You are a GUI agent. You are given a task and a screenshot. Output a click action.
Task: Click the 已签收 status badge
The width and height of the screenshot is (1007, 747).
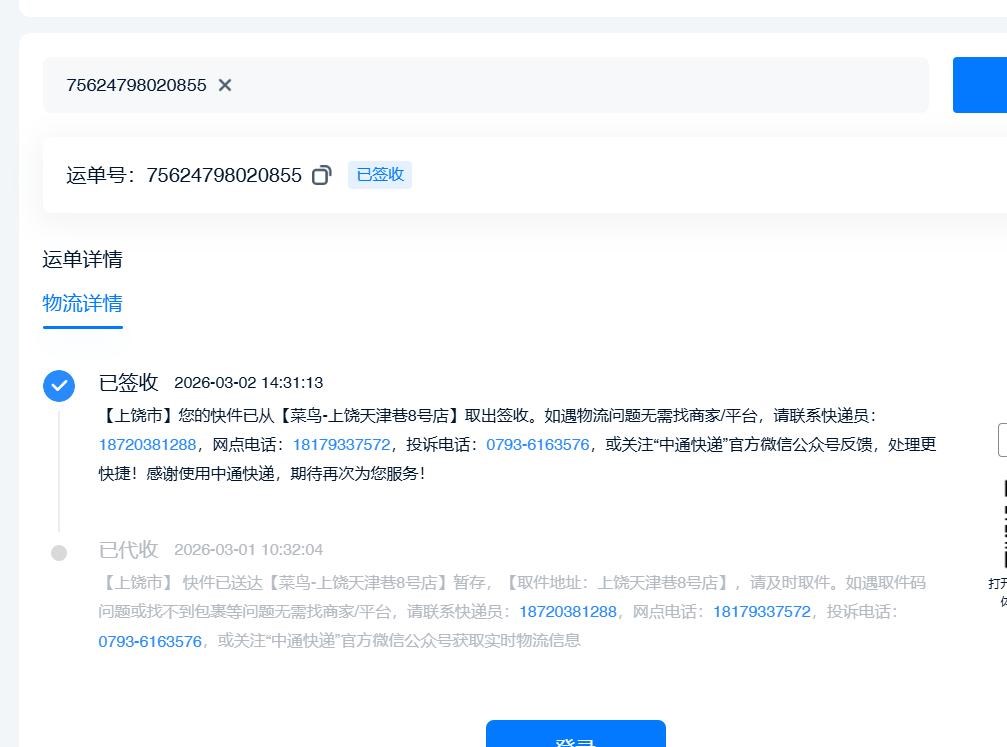[380, 175]
